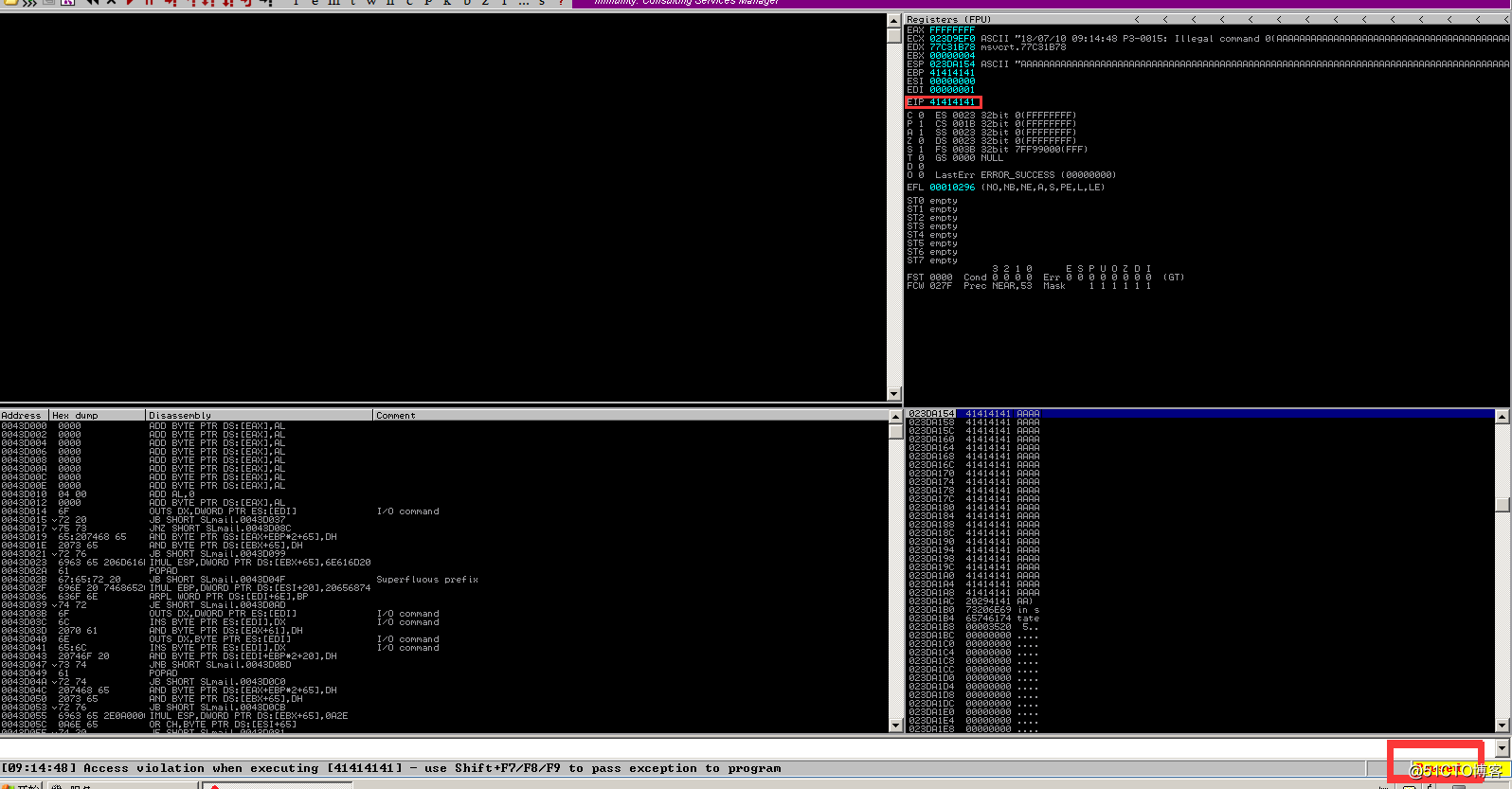Viewport: 1512px width, 789px height.
Task: Toggle the S sign flag bit
Action: click(x=921, y=150)
